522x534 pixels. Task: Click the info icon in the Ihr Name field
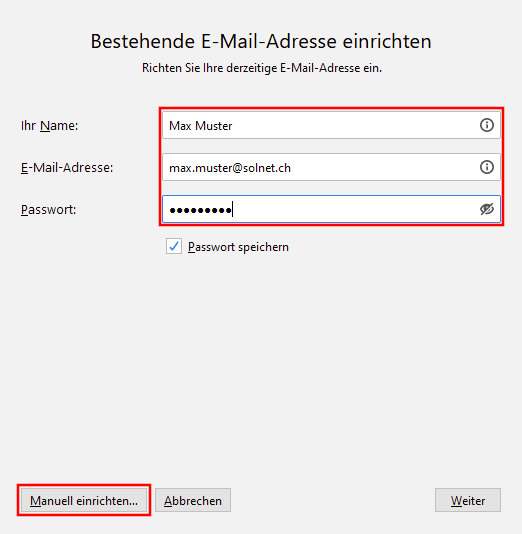point(487,125)
